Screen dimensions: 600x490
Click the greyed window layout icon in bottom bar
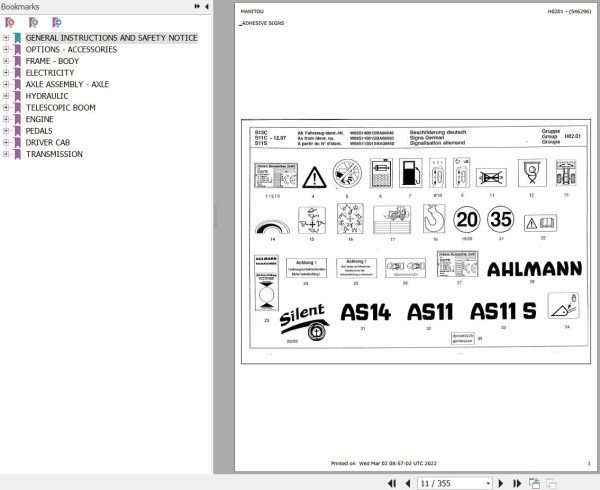point(551,483)
